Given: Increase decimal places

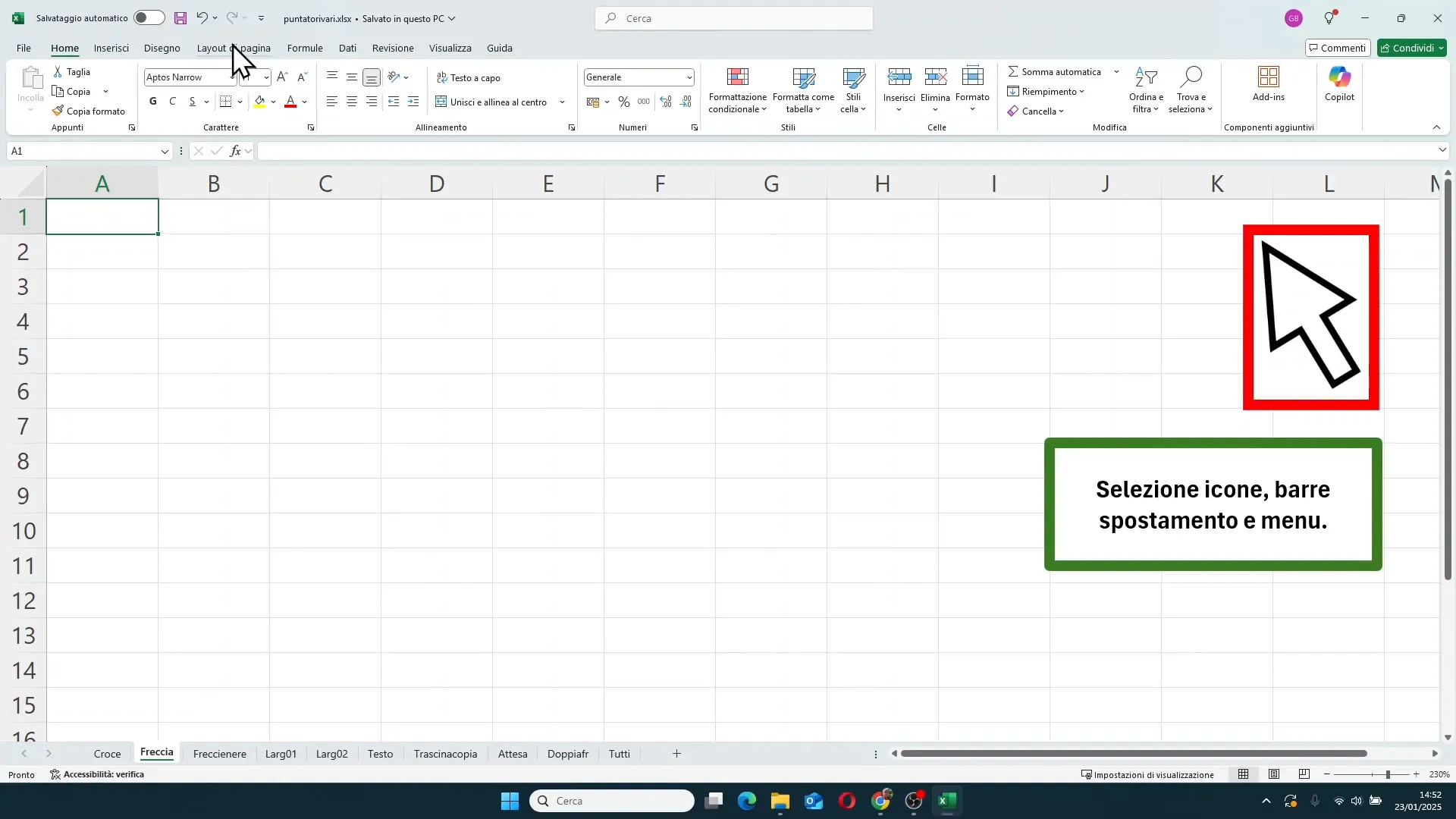Looking at the screenshot, I should click(666, 102).
